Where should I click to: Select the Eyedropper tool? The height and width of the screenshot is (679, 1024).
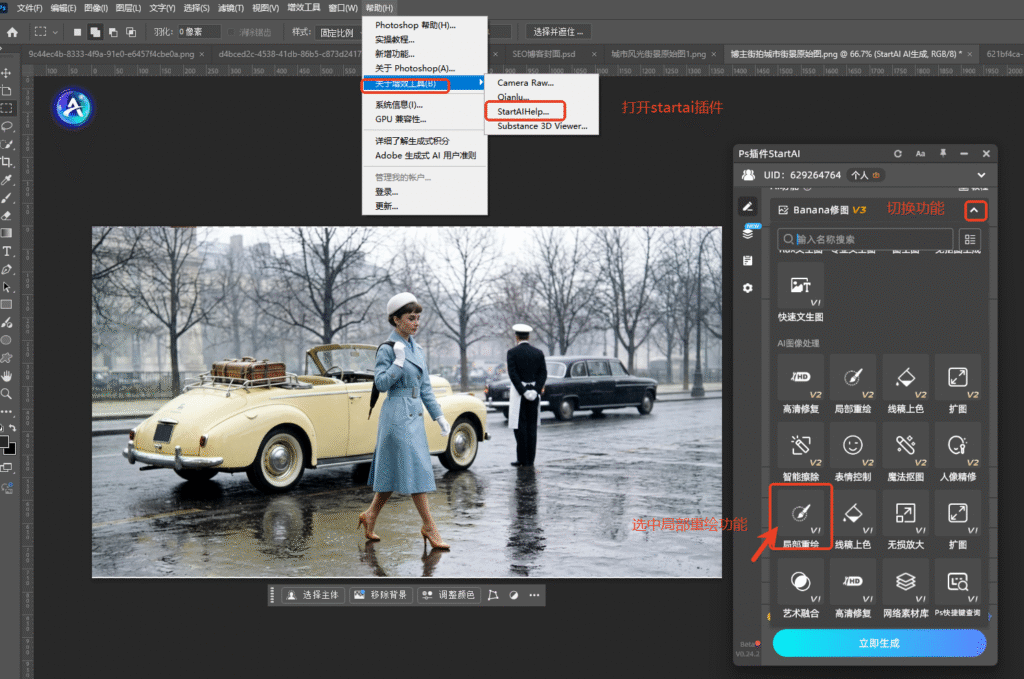tap(7, 180)
